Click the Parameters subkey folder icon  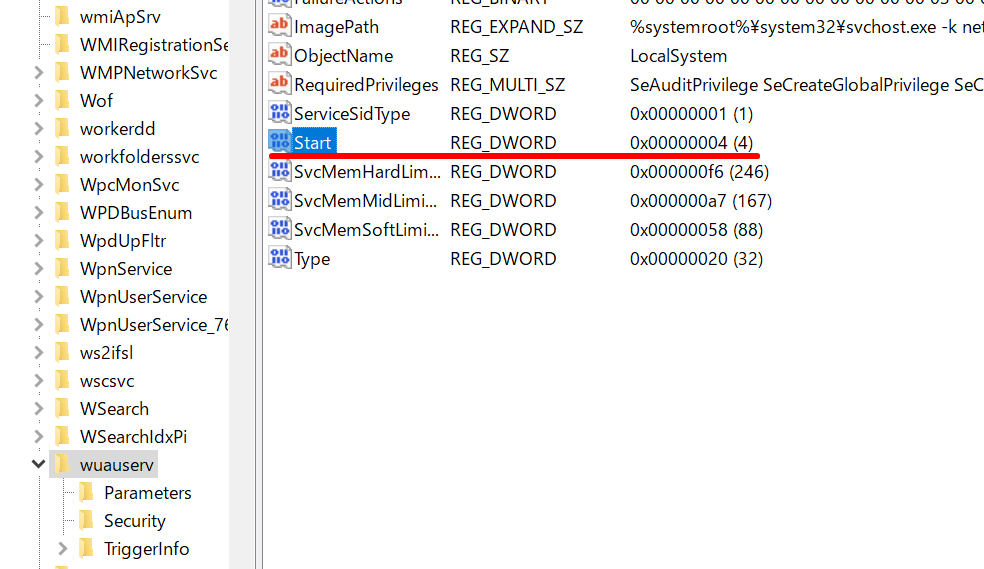(x=87, y=492)
